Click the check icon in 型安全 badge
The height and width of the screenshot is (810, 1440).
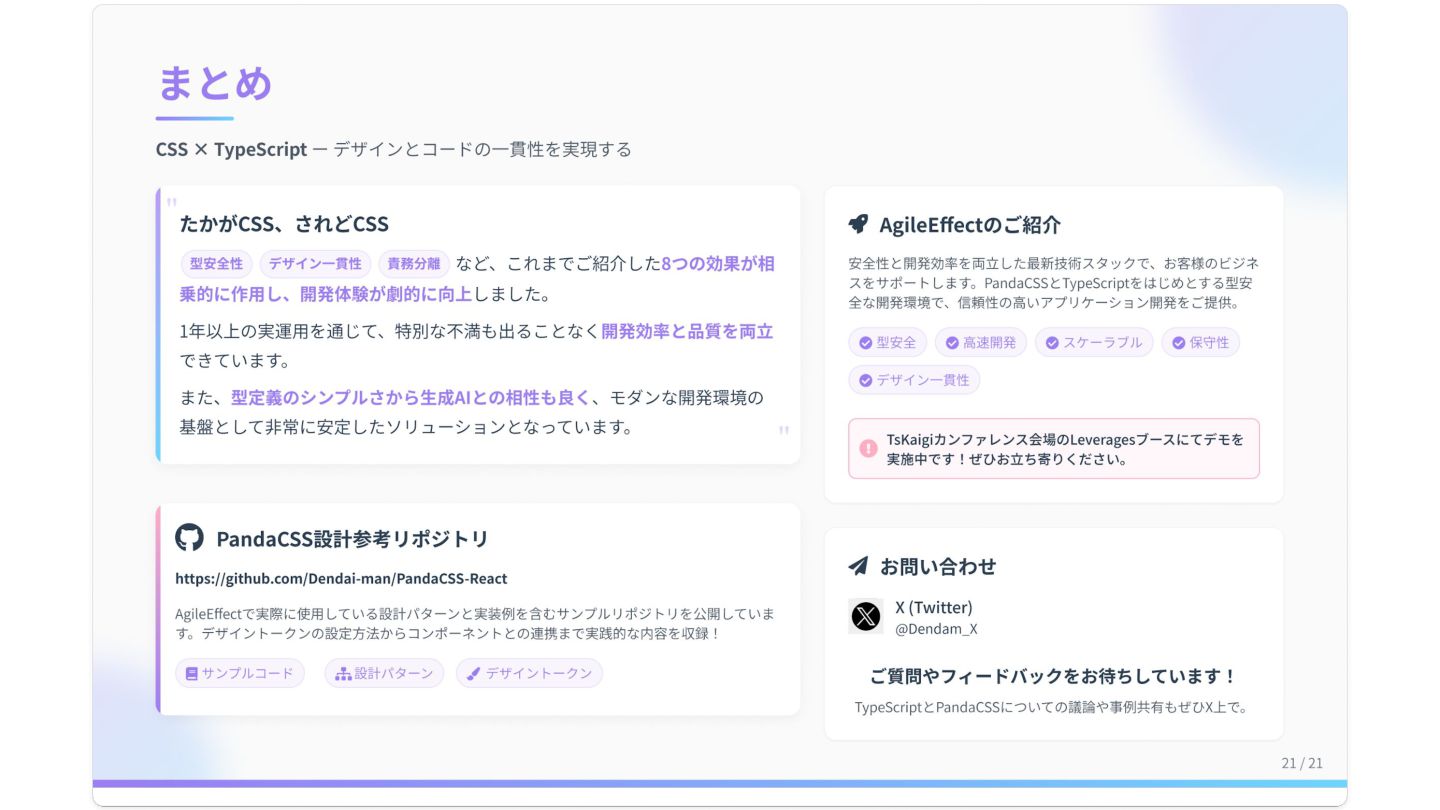click(x=866, y=342)
